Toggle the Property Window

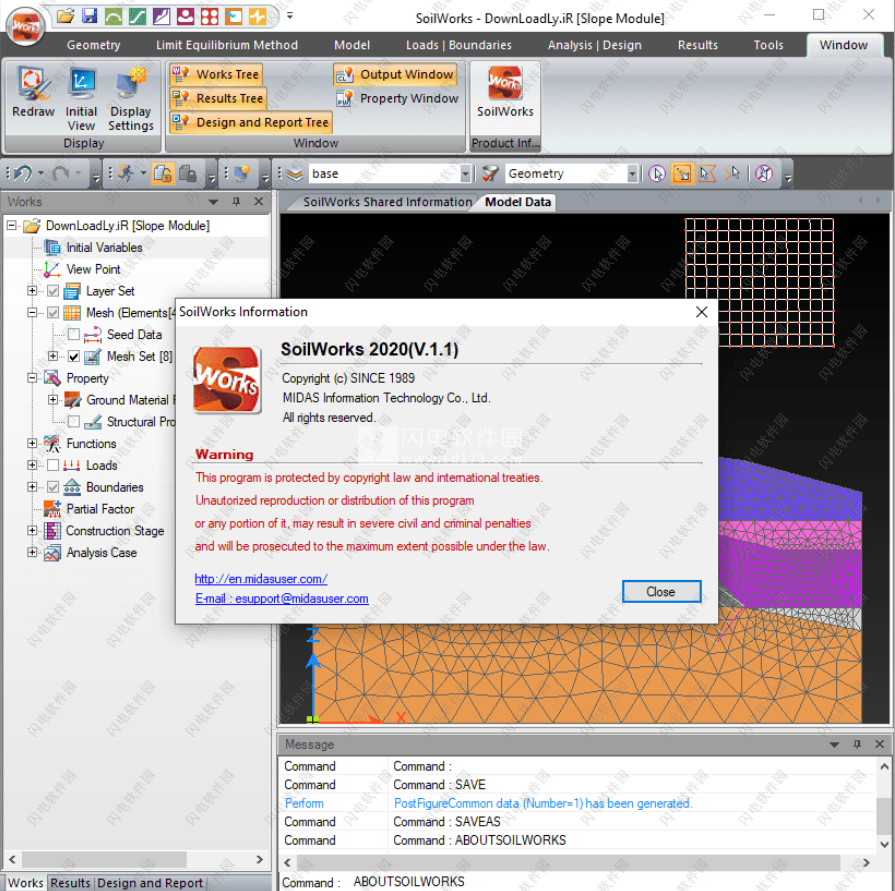point(397,98)
